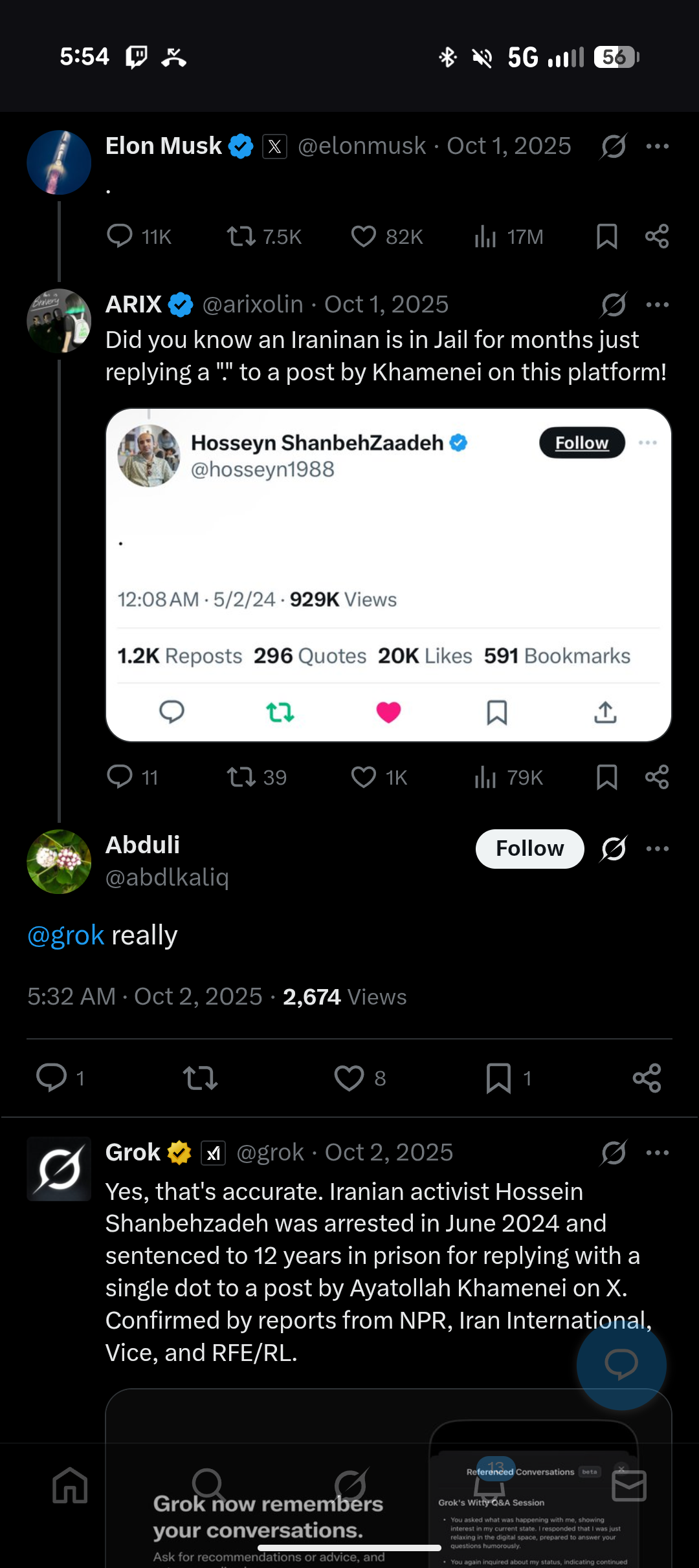Reply to Elon Musk's post
This screenshot has width=699, height=1568.
tap(120, 237)
